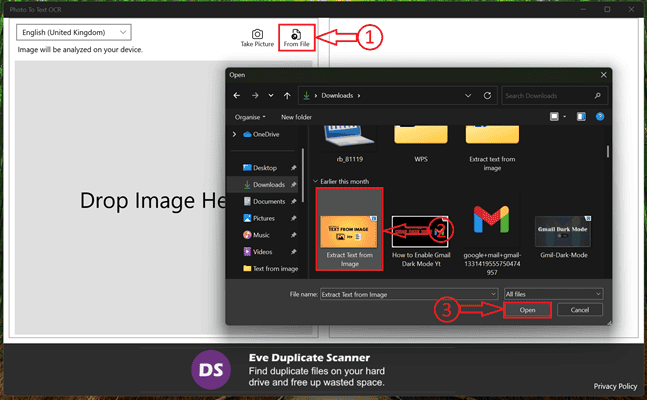The image size is (647, 400).
Task: Click the Take Picture camera icon
Action: click(257, 34)
